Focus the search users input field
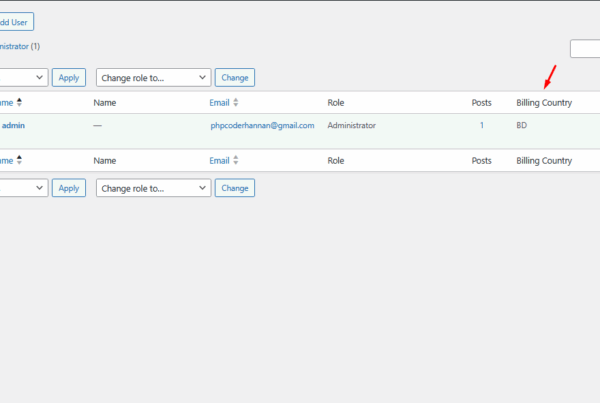The width and height of the screenshot is (600, 403). tap(585, 49)
